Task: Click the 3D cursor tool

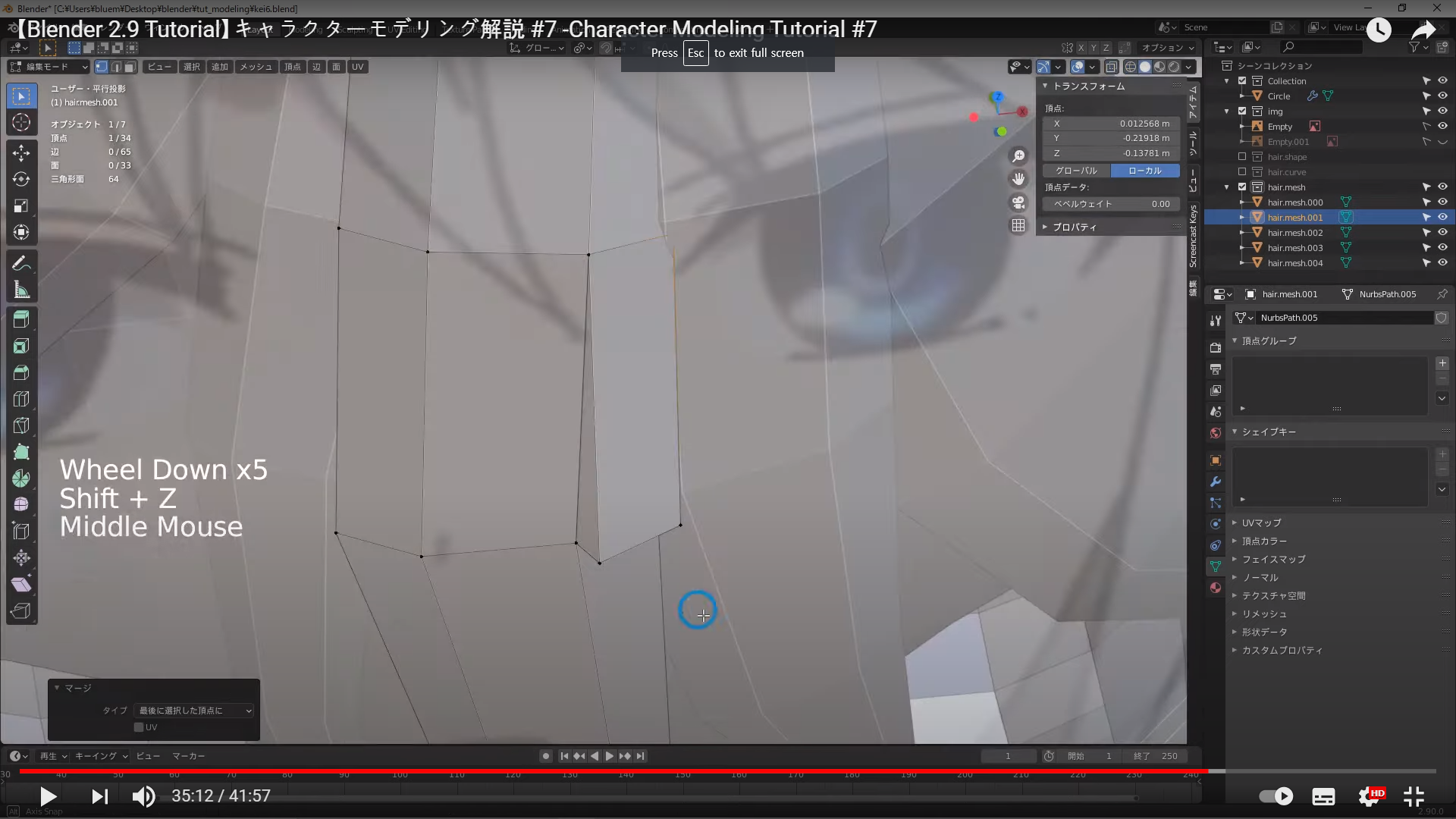Action: click(21, 122)
